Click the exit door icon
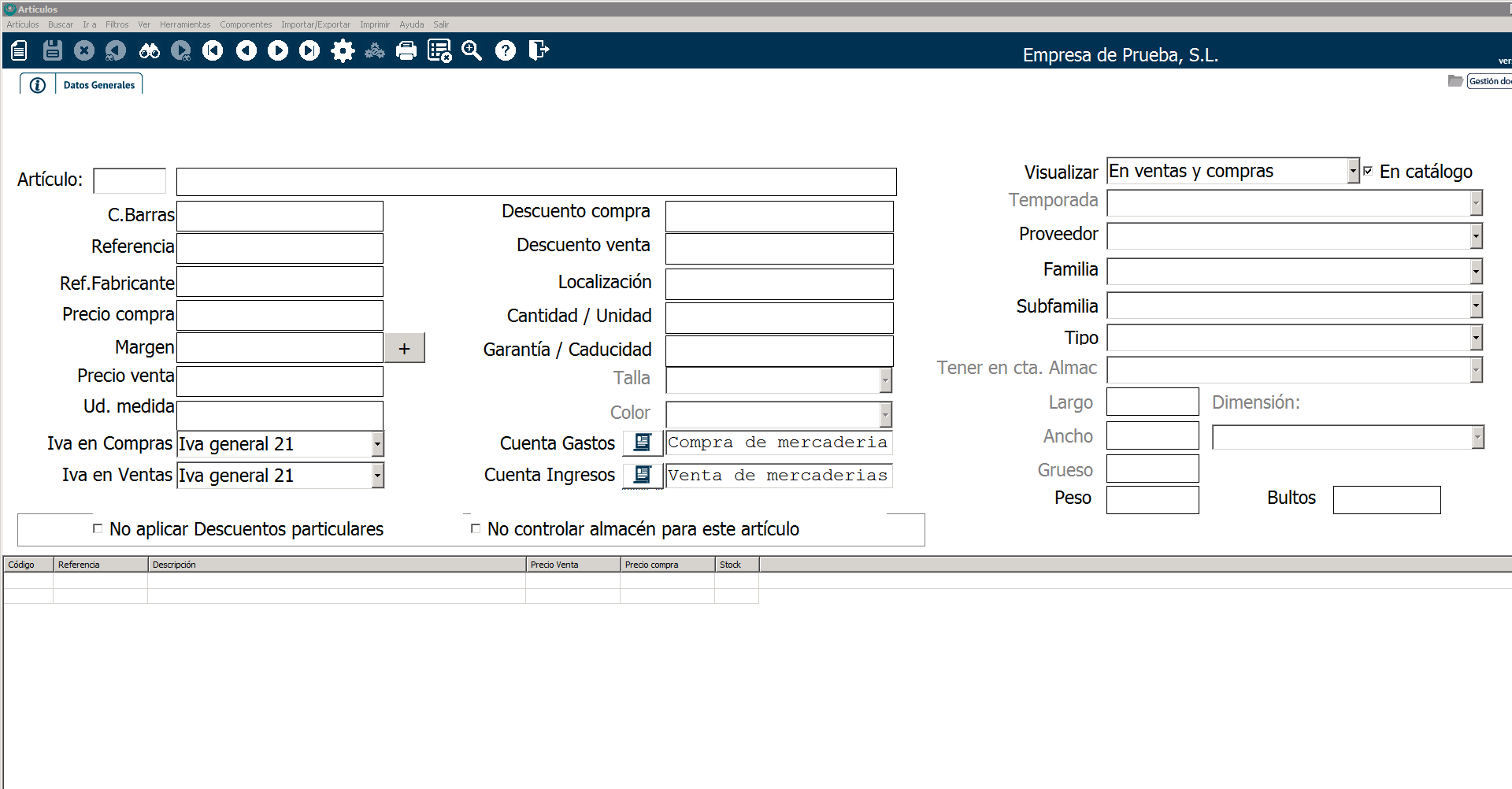Screen dimensions: 1512x789 (x=539, y=51)
